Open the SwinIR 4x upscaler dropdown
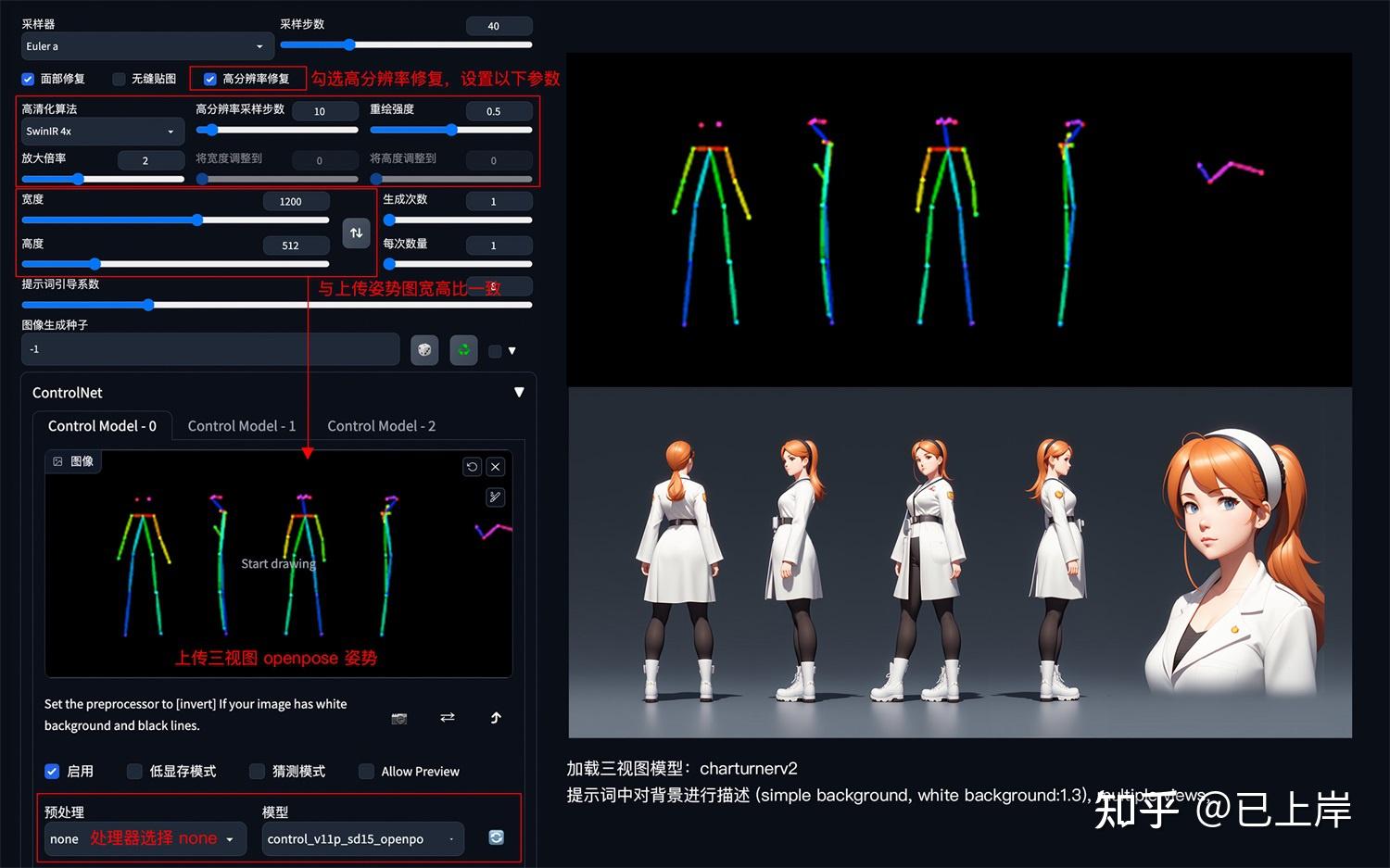The width and height of the screenshot is (1390, 868). 102,131
